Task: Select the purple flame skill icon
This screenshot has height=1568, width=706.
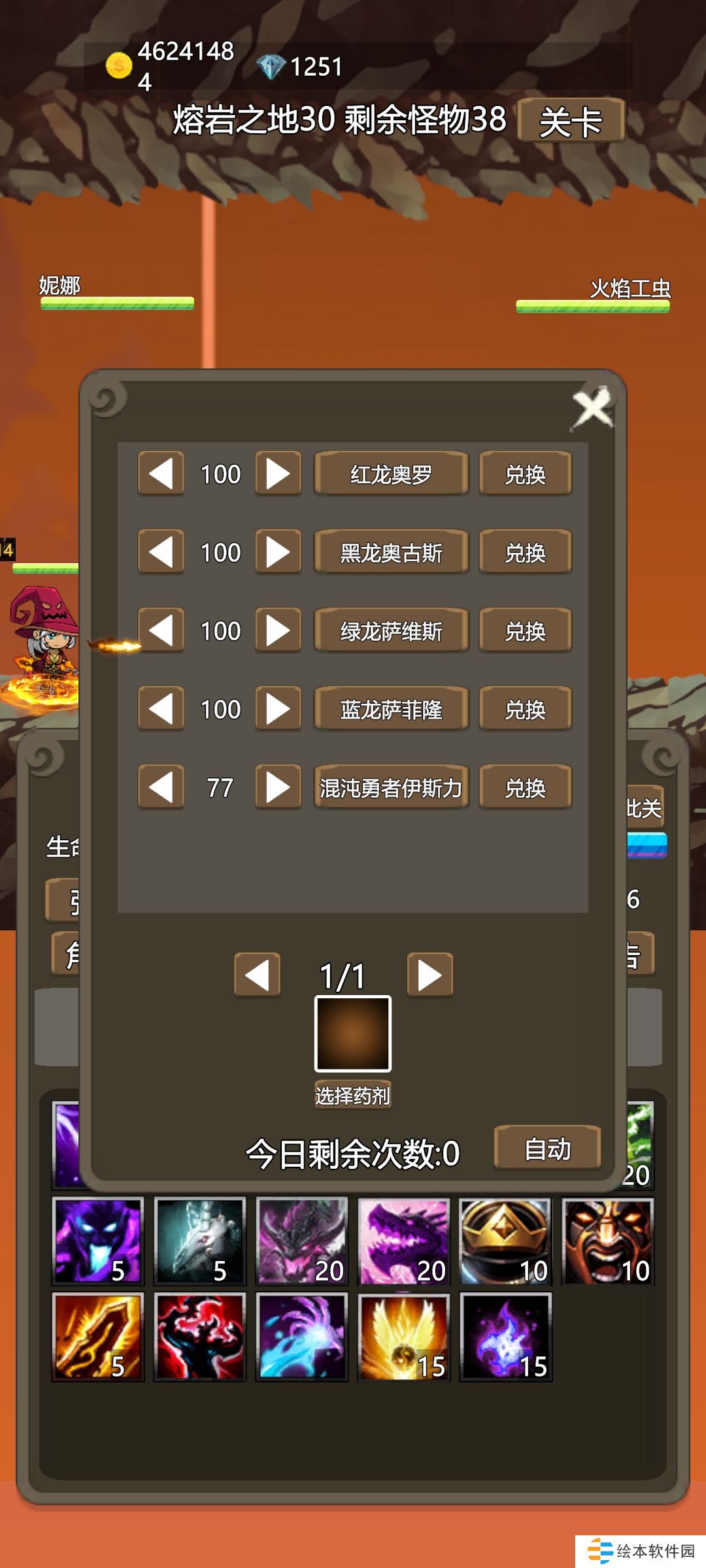Action: coord(506,1337)
